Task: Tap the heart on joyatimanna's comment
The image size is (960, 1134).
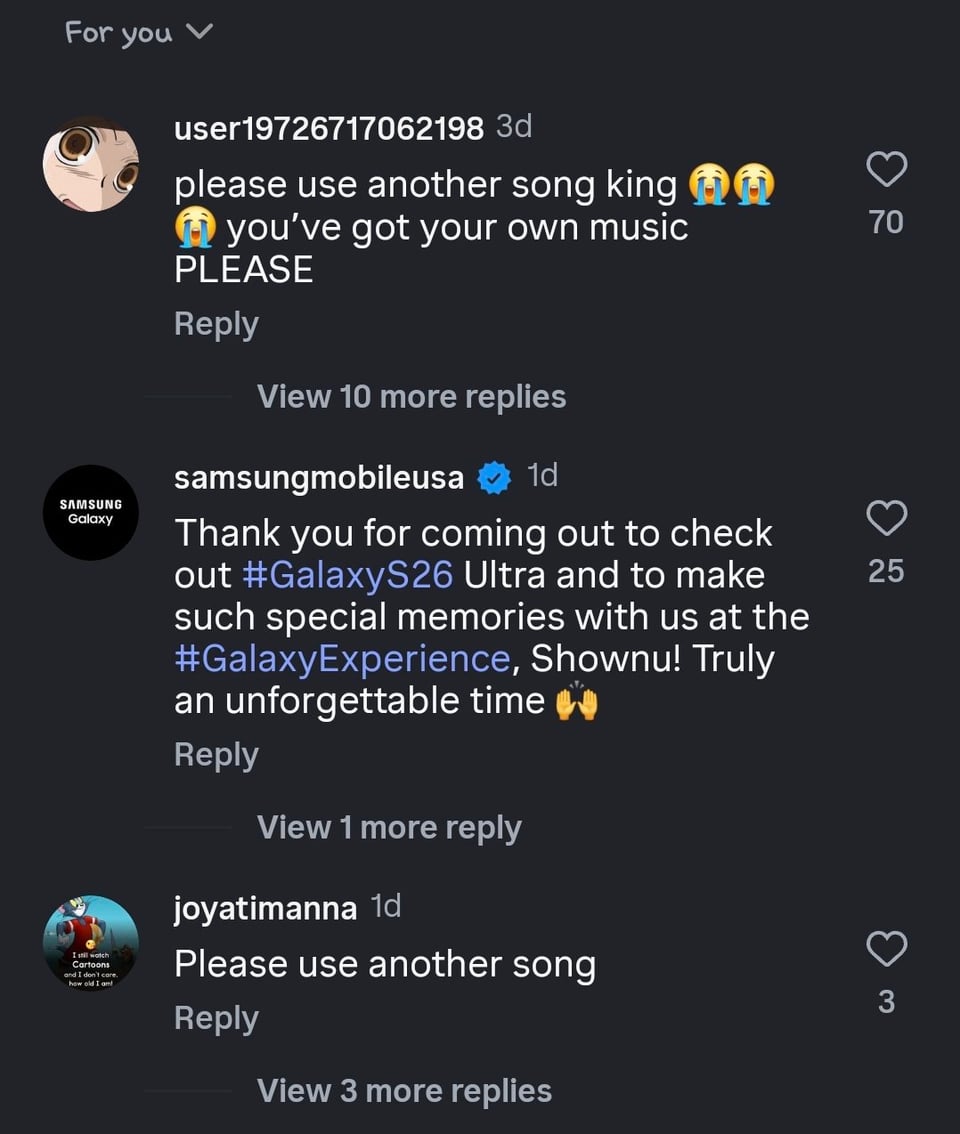Action: (x=886, y=949)
